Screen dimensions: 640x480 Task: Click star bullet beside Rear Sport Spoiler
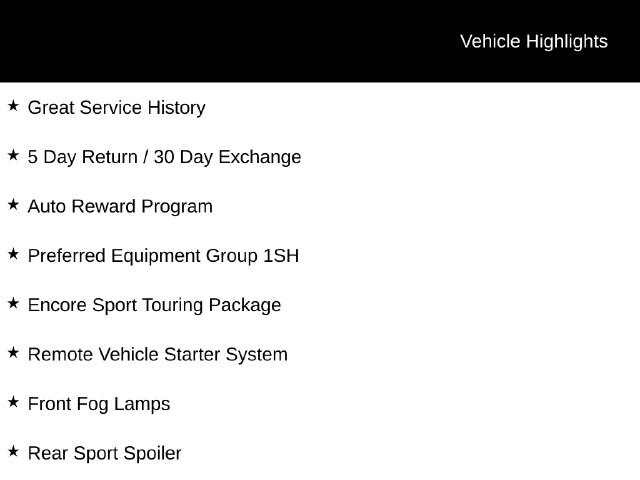click(13, 451)
